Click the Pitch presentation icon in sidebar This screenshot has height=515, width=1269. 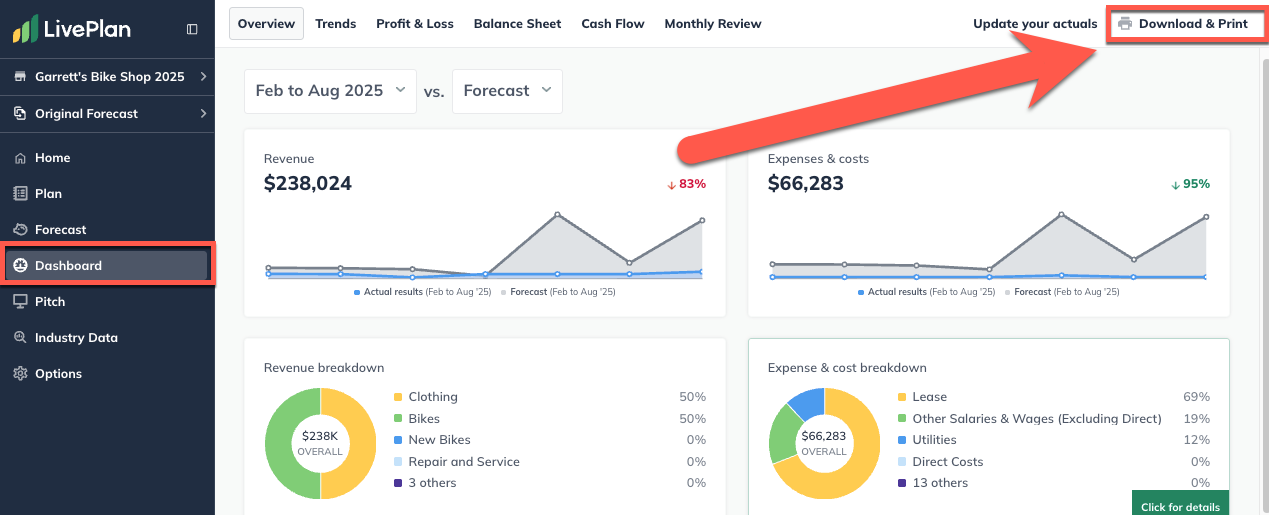click(x=20, y=302)
